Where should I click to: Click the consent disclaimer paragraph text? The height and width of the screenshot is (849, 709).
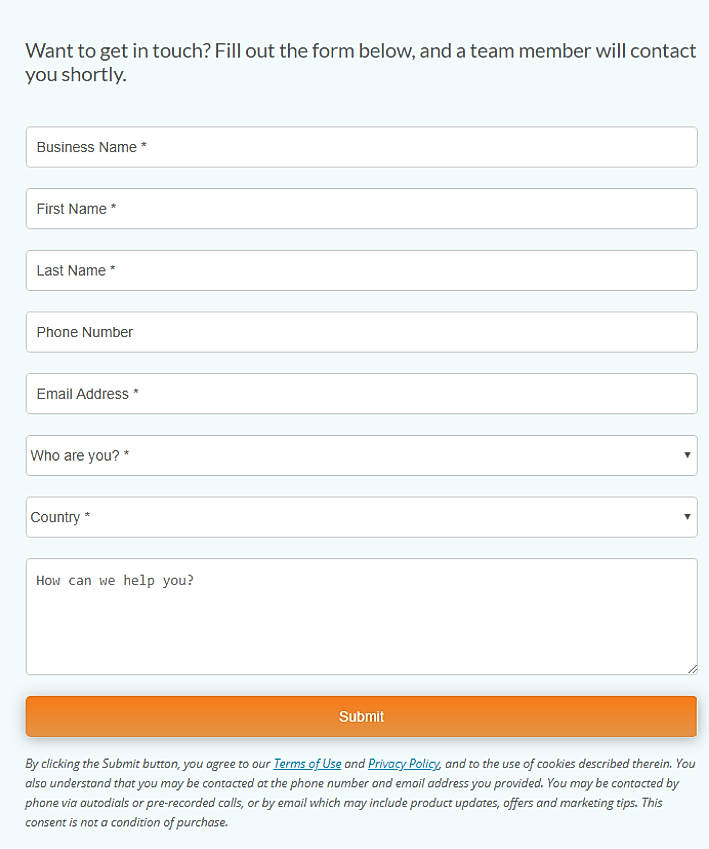coord(360,793)
